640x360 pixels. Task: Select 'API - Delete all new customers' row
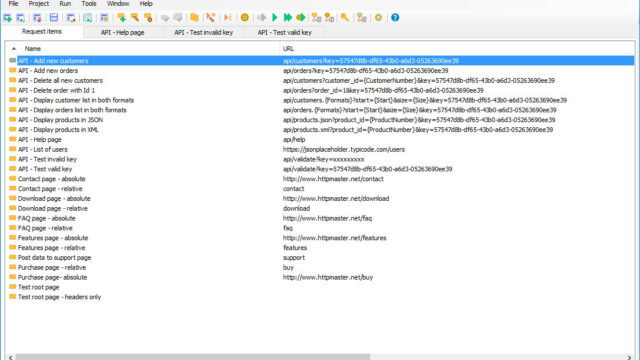tap(321, 80)
